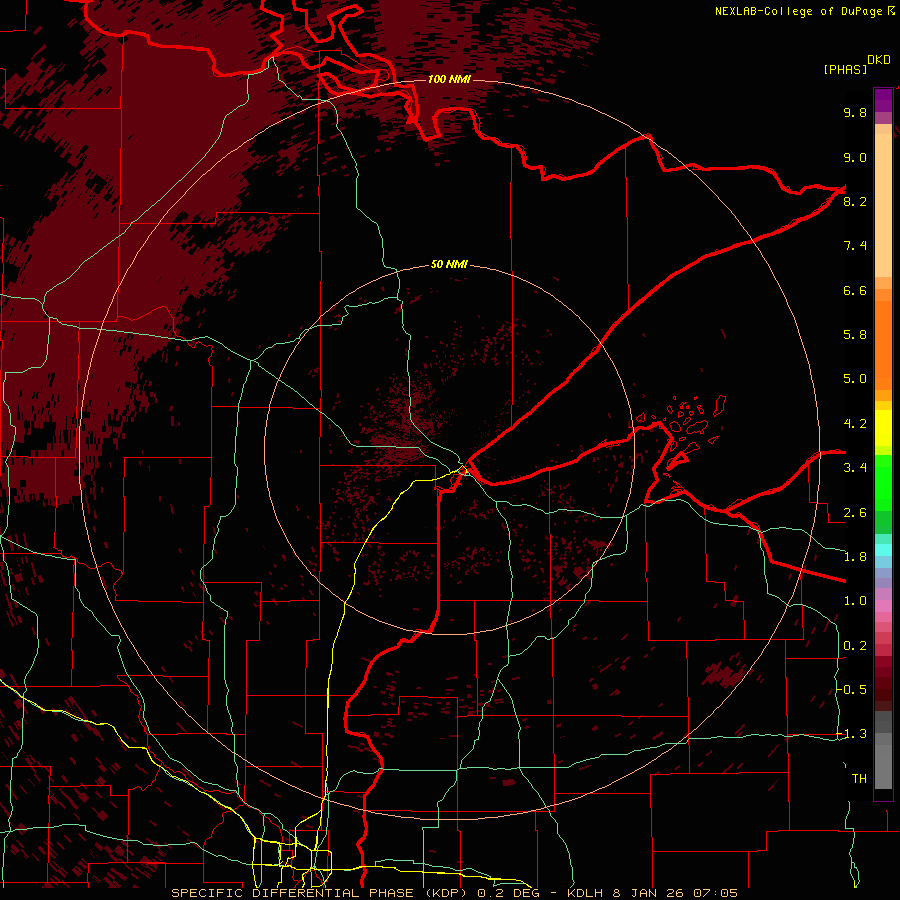Click the 2.6 scale value

tap(855, 513)
